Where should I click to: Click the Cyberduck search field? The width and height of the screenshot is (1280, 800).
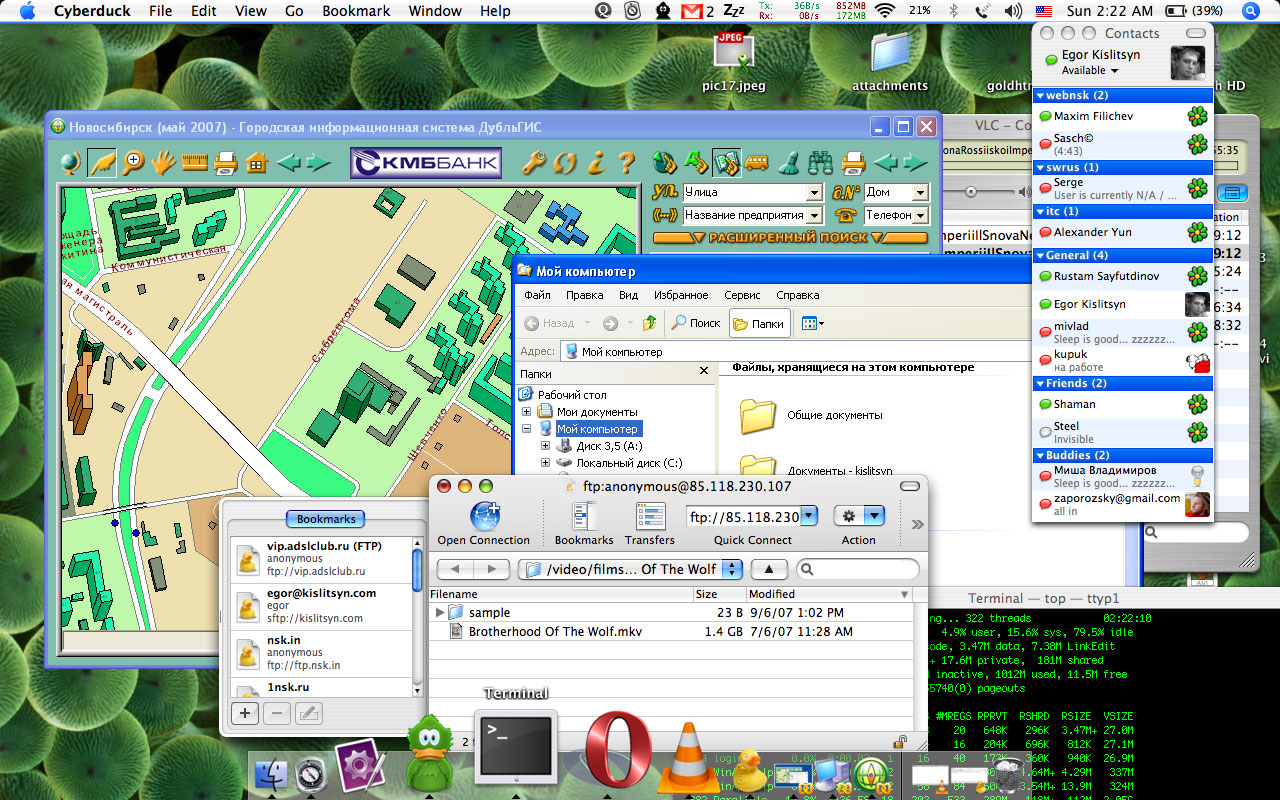point(857,569)
